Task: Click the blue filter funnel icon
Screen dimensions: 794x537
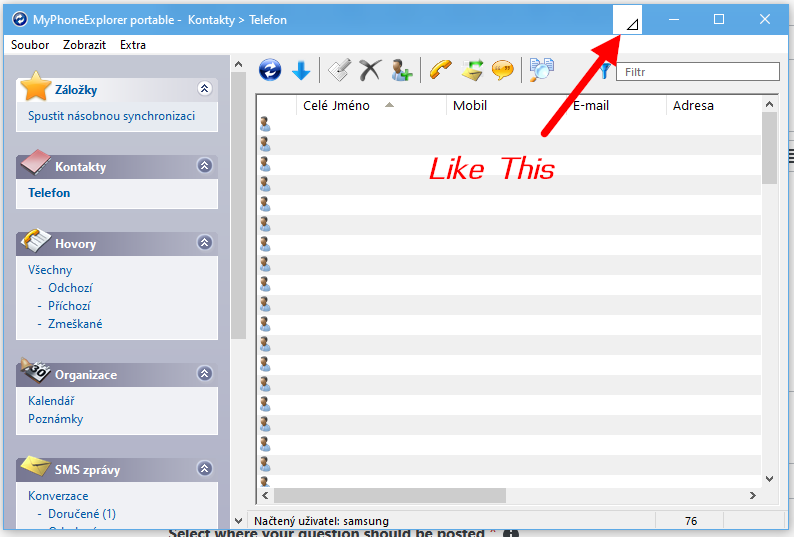Action: click(x=605, y=71)
